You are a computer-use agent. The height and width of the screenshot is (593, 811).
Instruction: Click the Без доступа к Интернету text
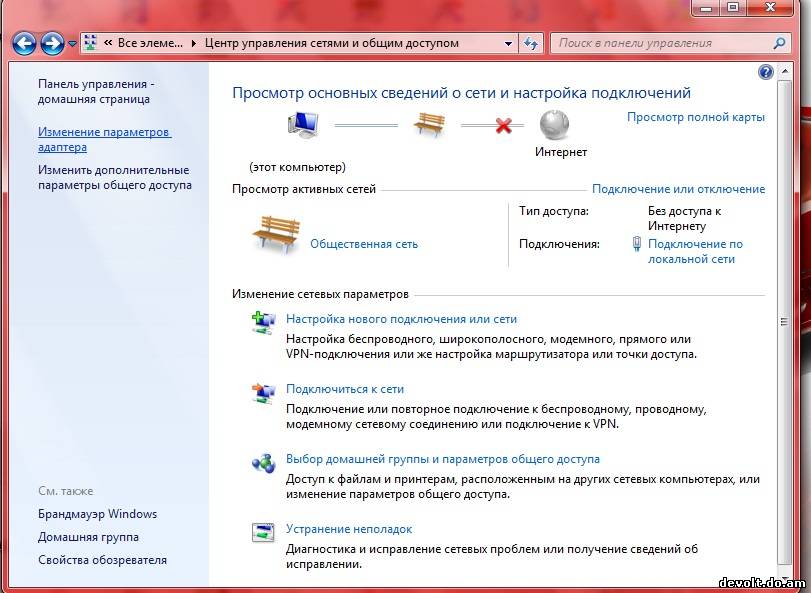[x=684, y=219]
